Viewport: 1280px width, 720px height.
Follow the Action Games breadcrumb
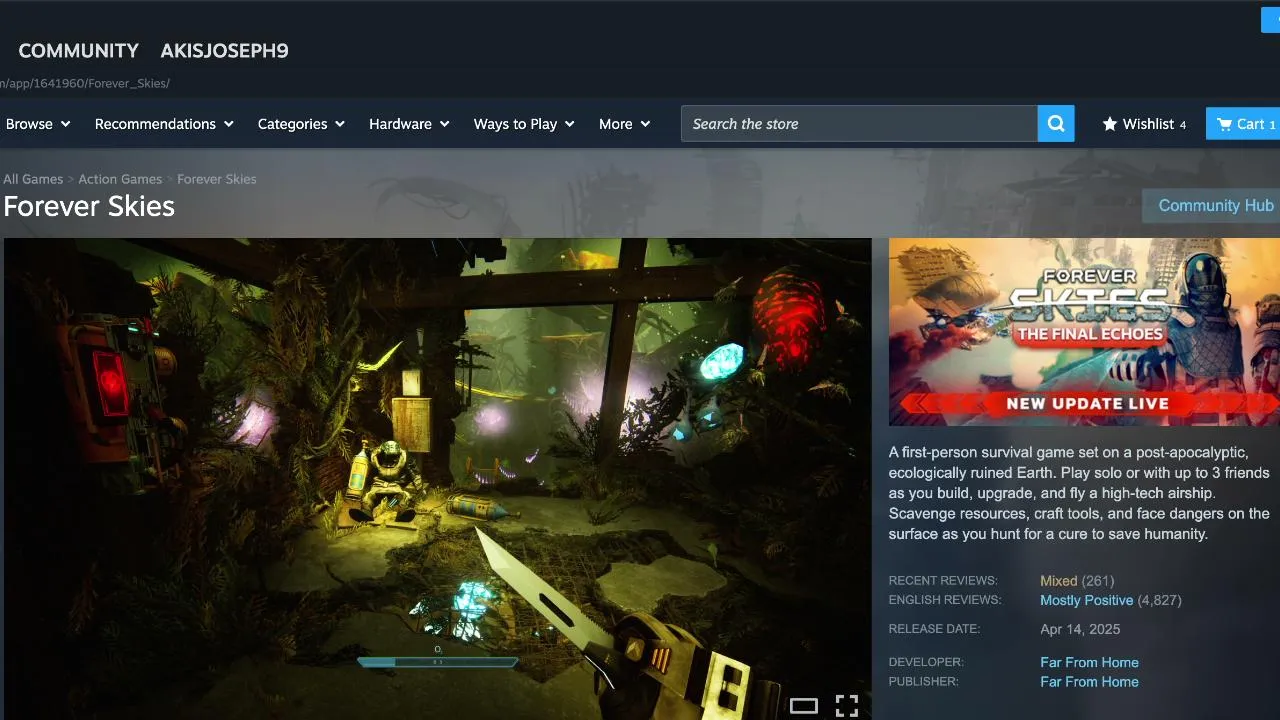tap(120, 179)
